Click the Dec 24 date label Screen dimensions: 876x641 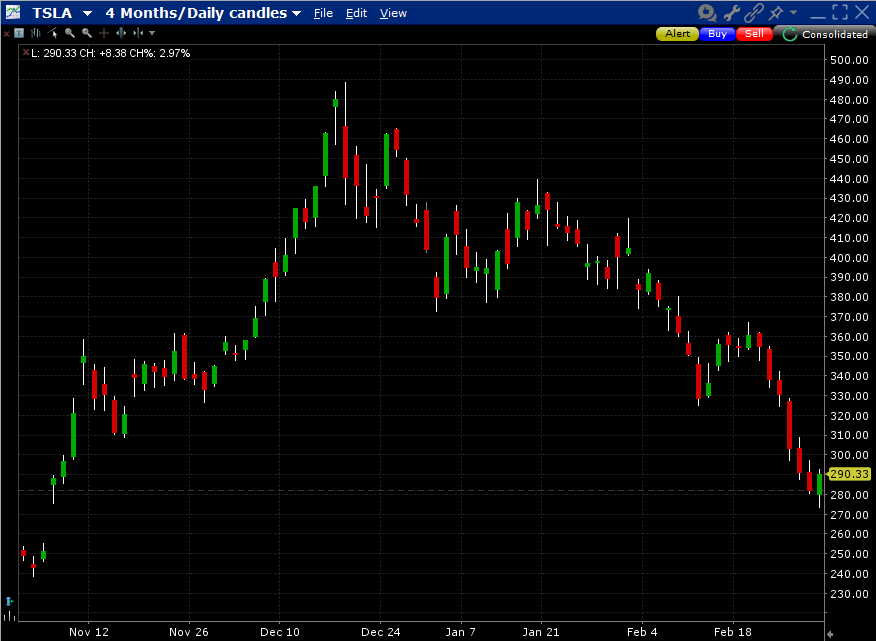(380, 632)
